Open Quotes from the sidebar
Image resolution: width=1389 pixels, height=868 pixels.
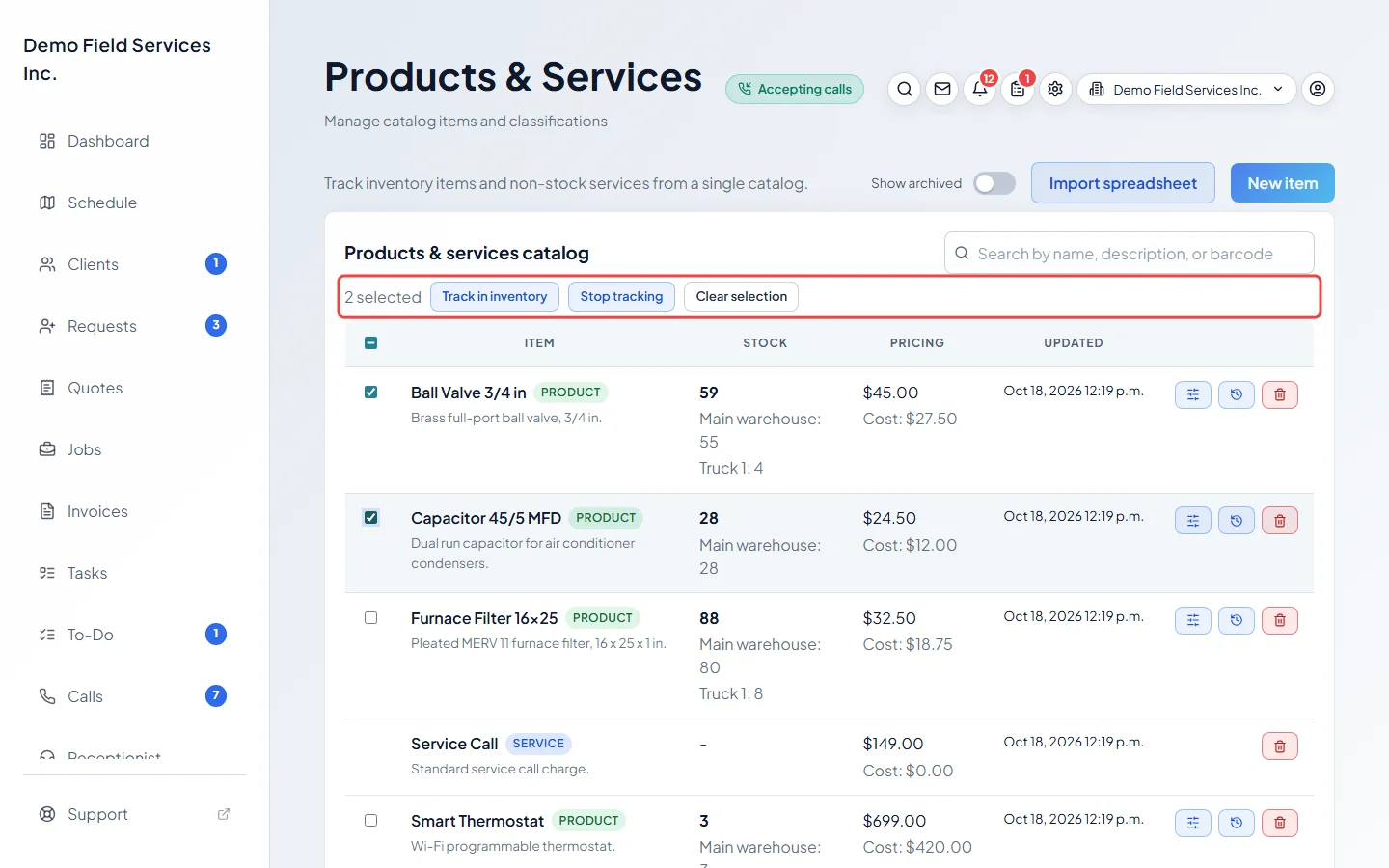tap(134, 388)
